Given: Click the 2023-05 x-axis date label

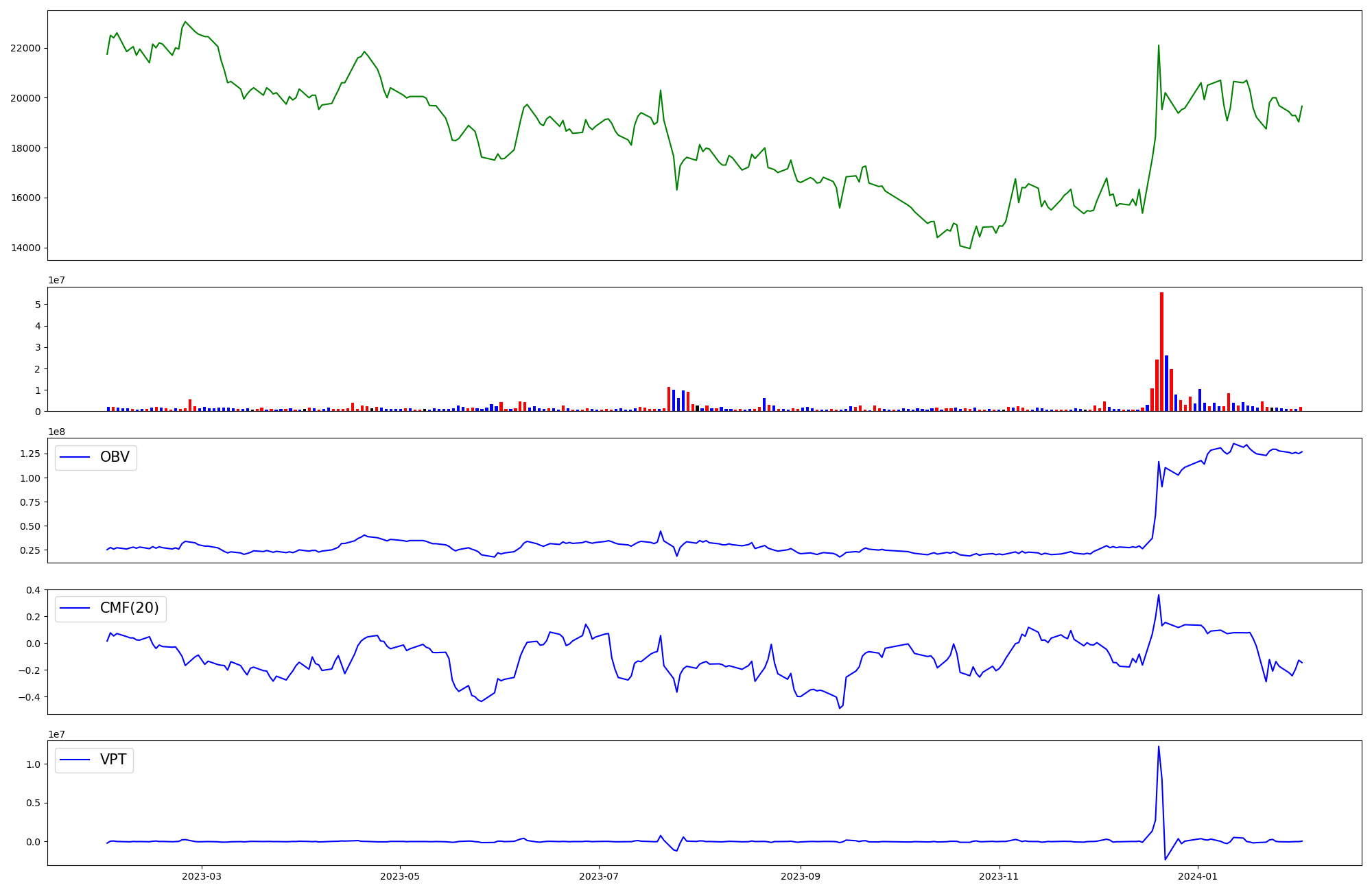Looking at the screenshot, I should pos(400,876).
